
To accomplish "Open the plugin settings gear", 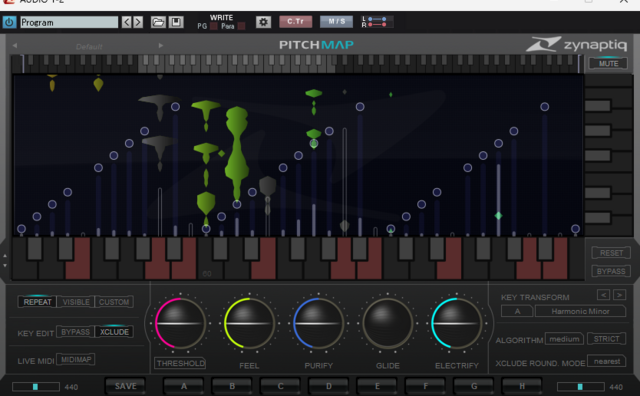I will point(263,22).
